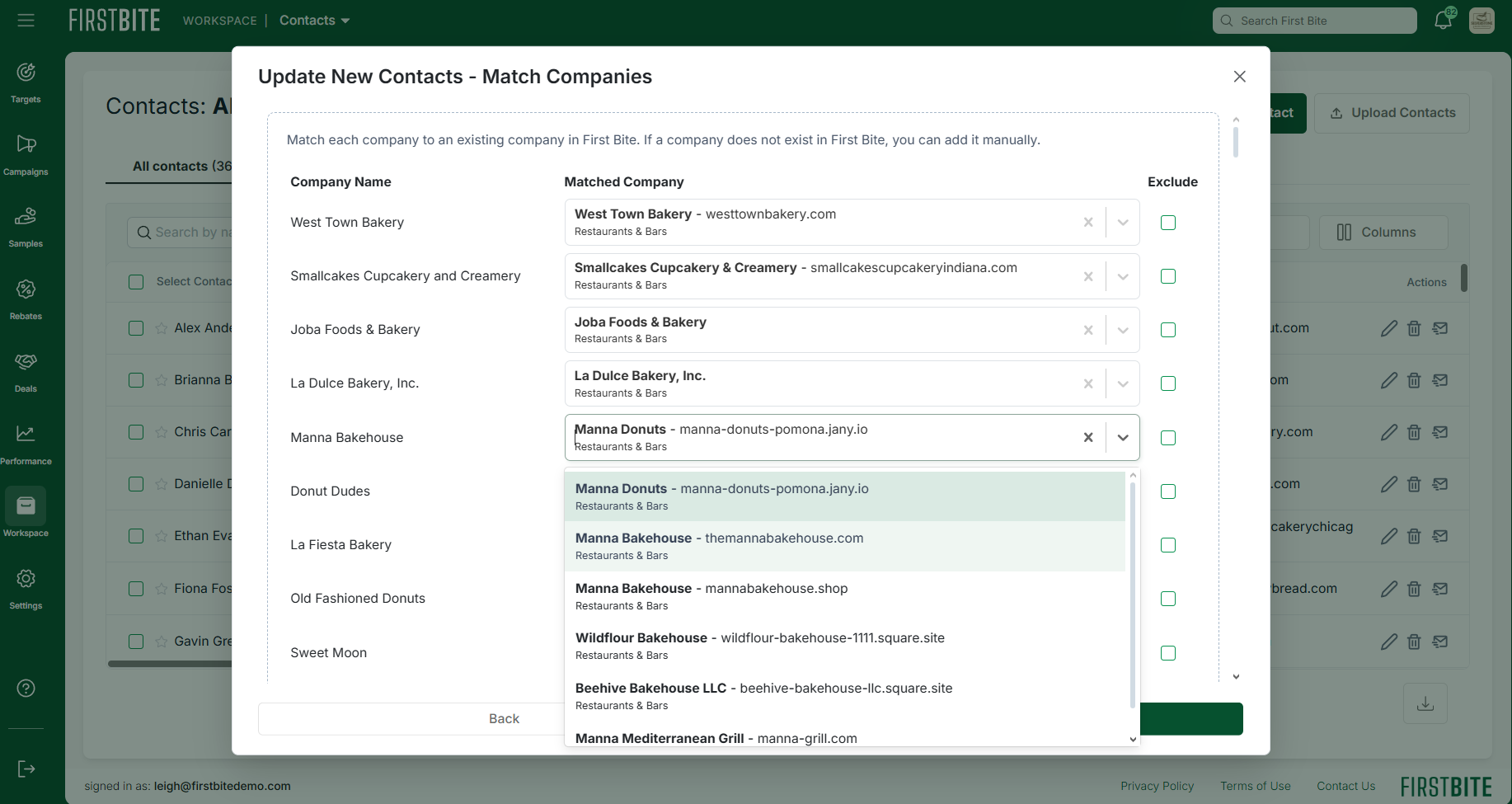Open the Contact Us link
The height and width of the screenshot is (804, 1512).
click(1345, 786)
